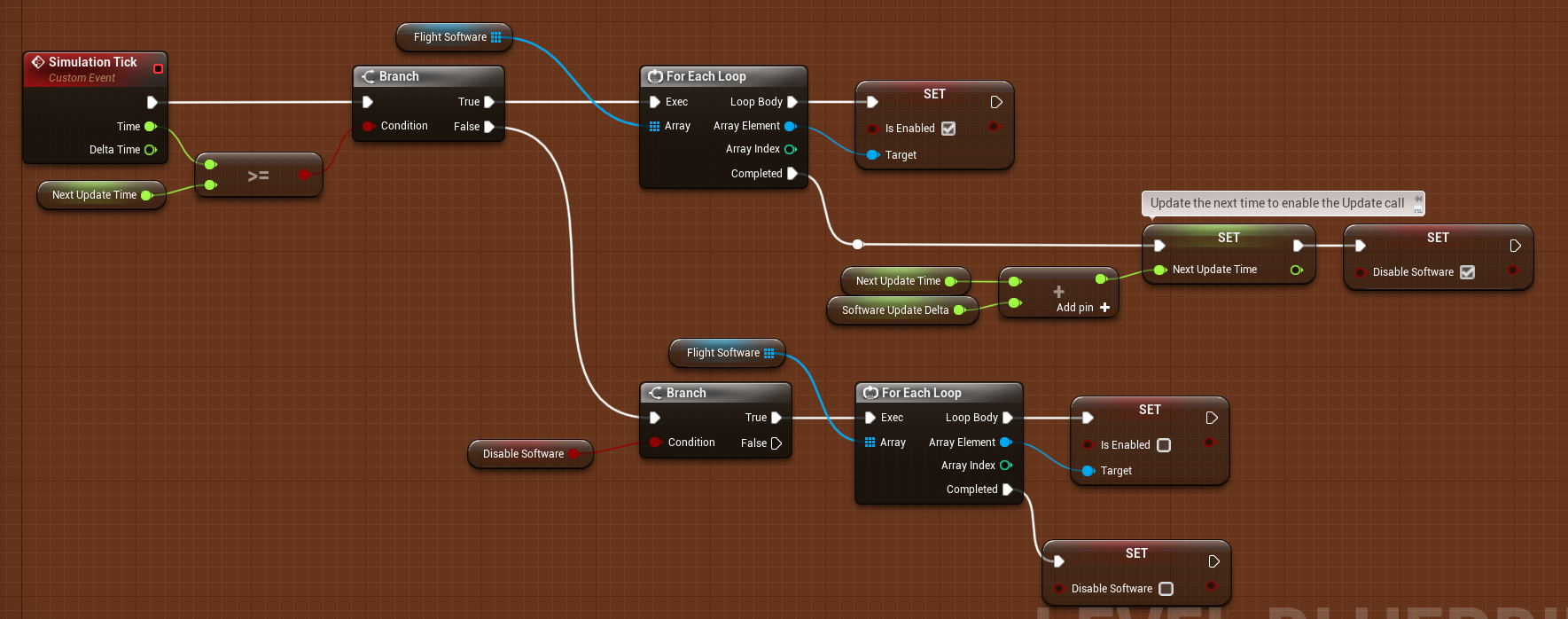Click the reroute node on the Completed wire
The height and width of the screenshot is (619, 1568).
857,244
